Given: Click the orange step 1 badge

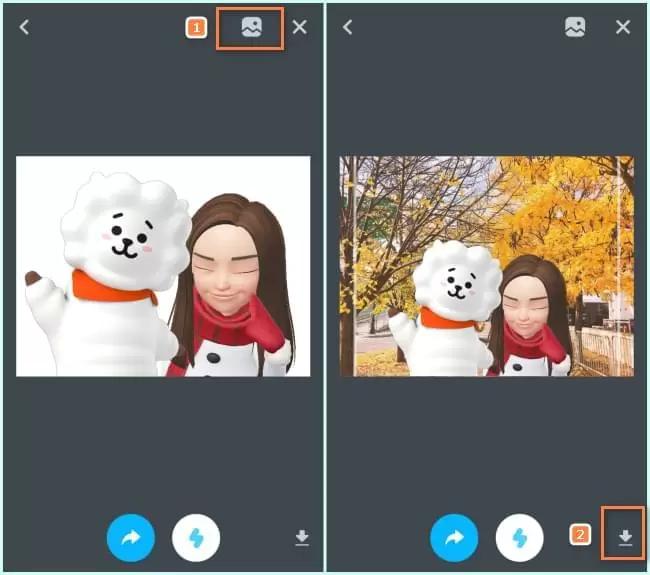Looking at the screenshot, I should click(197, 29).
